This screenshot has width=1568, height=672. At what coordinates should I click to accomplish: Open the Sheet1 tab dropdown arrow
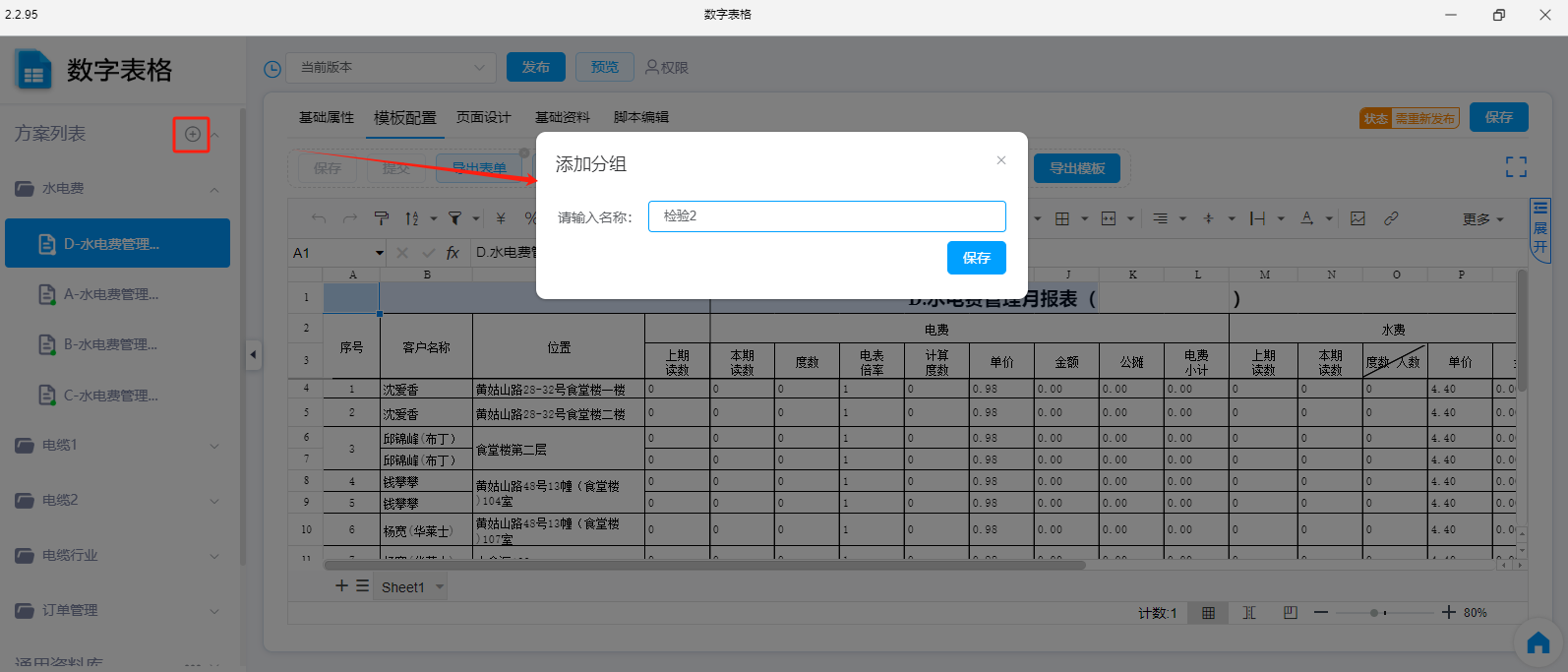[x=440, y=587]
